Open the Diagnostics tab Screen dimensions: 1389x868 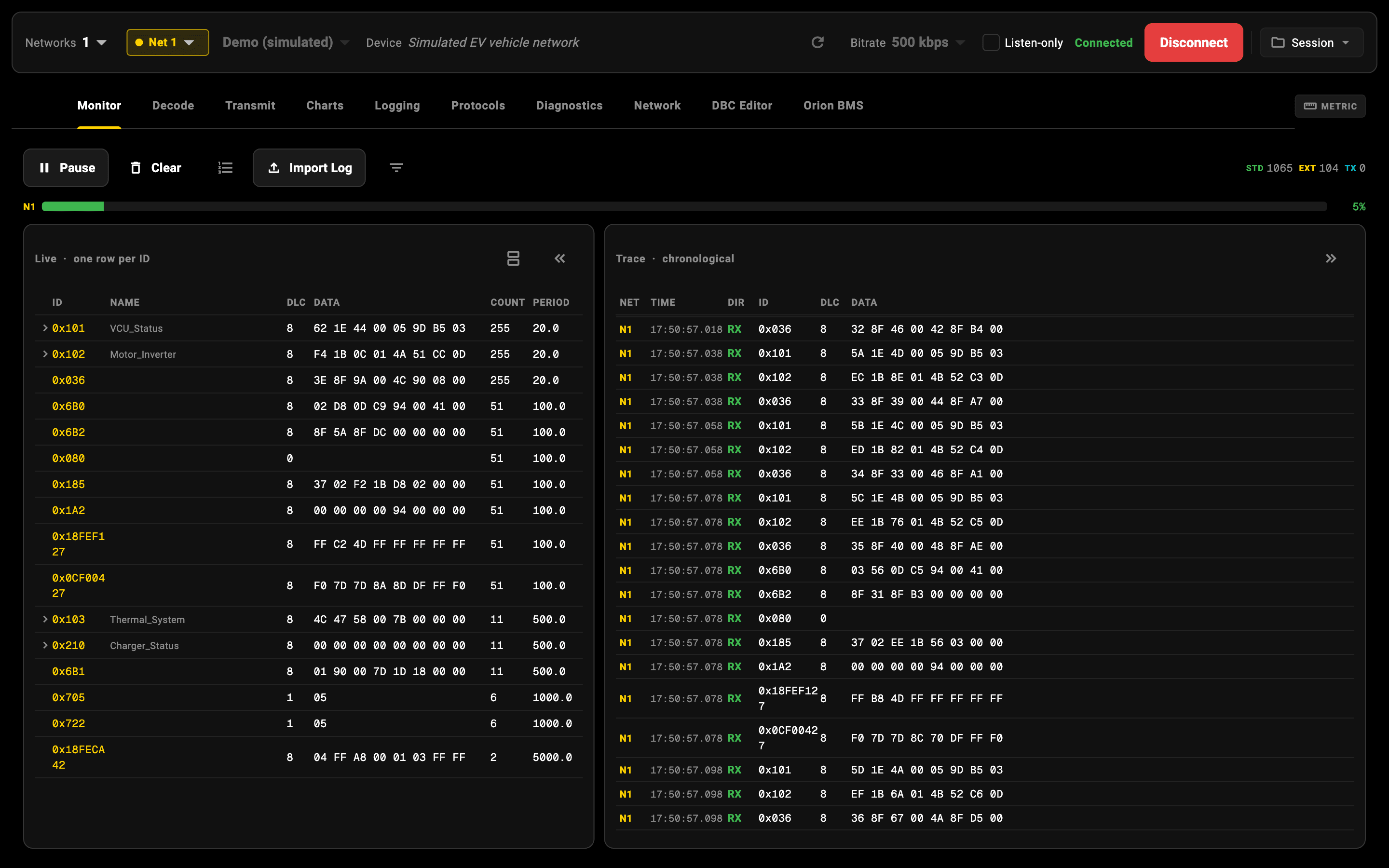coord(569,106)
